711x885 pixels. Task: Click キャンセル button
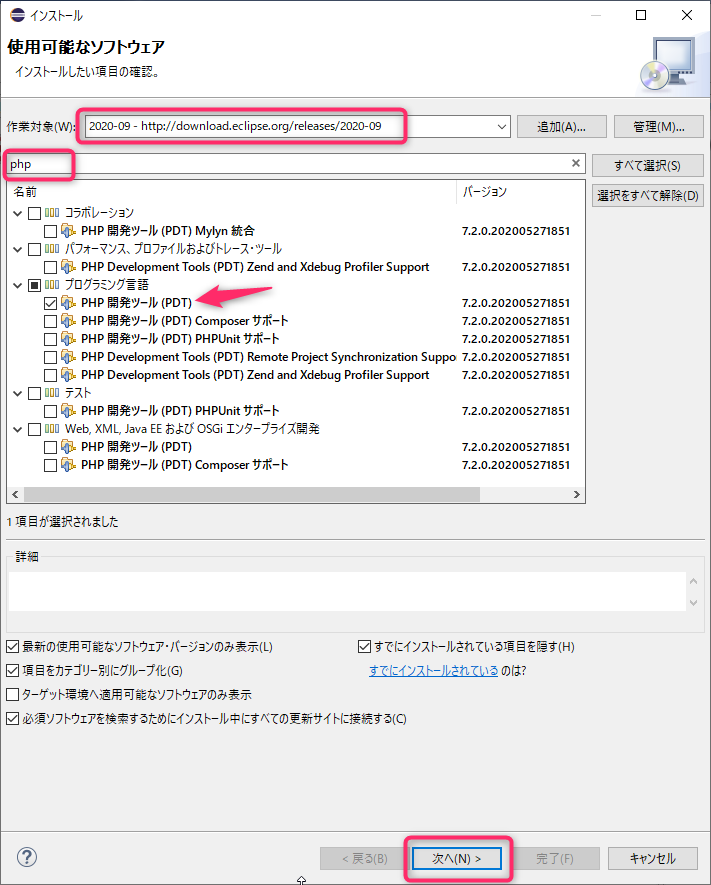(x=652, y=858)
